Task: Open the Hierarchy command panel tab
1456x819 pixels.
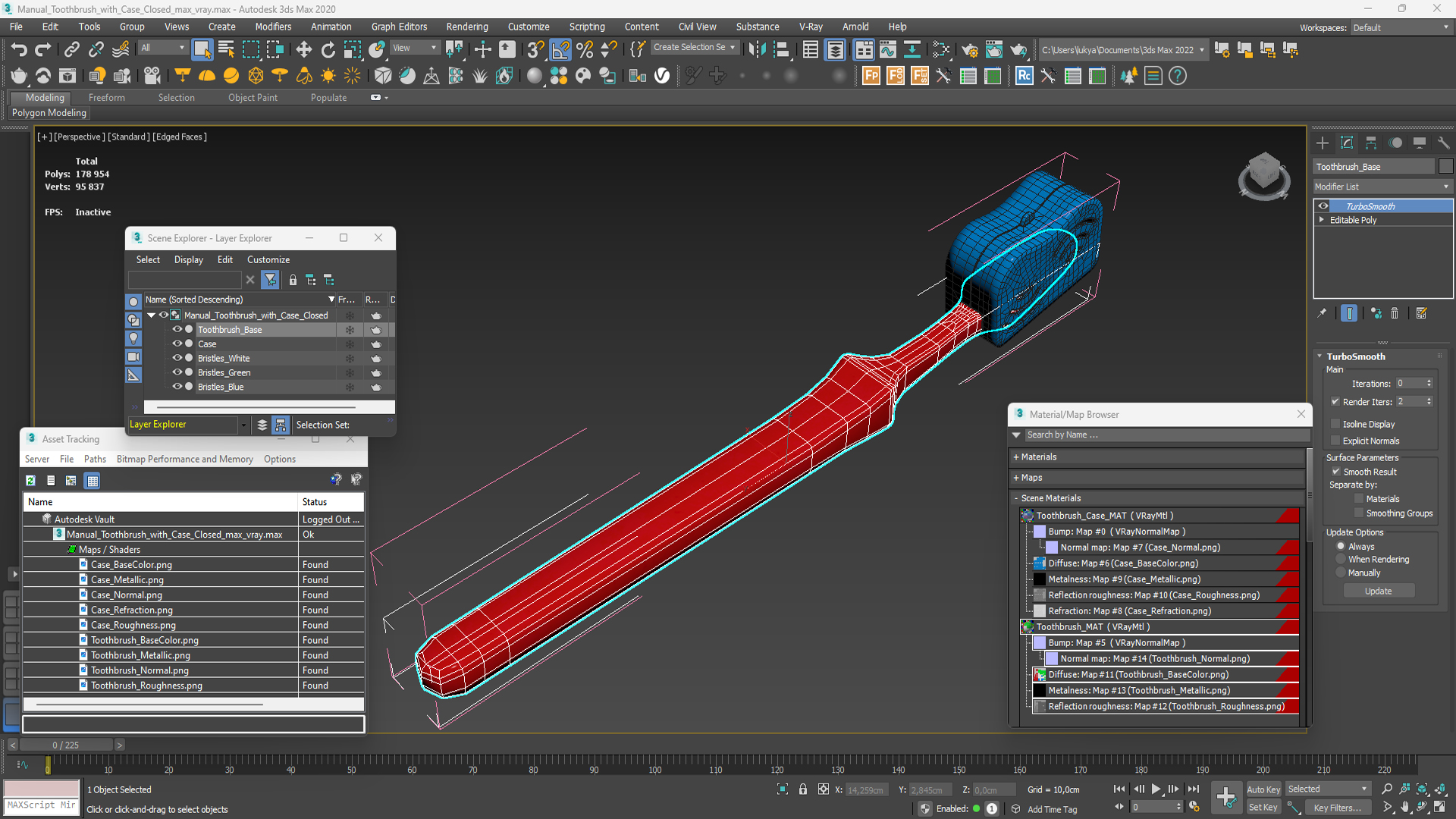Action: tap(1371, 143)
